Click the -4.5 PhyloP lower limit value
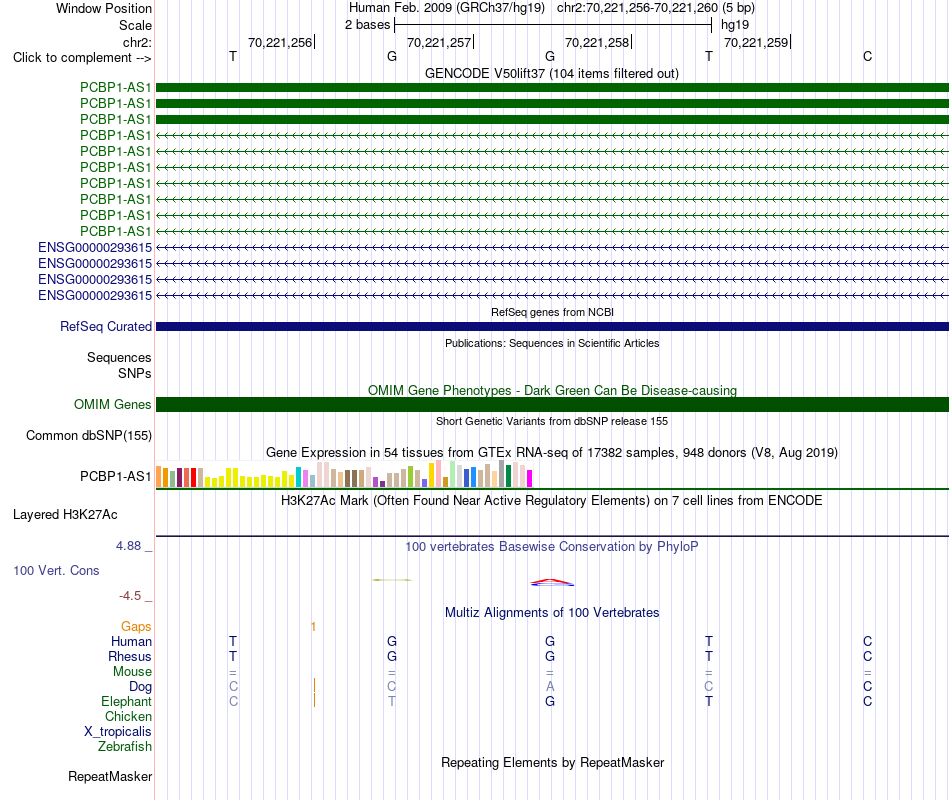Viewport: 950px width, 800px height. (130, 596)
